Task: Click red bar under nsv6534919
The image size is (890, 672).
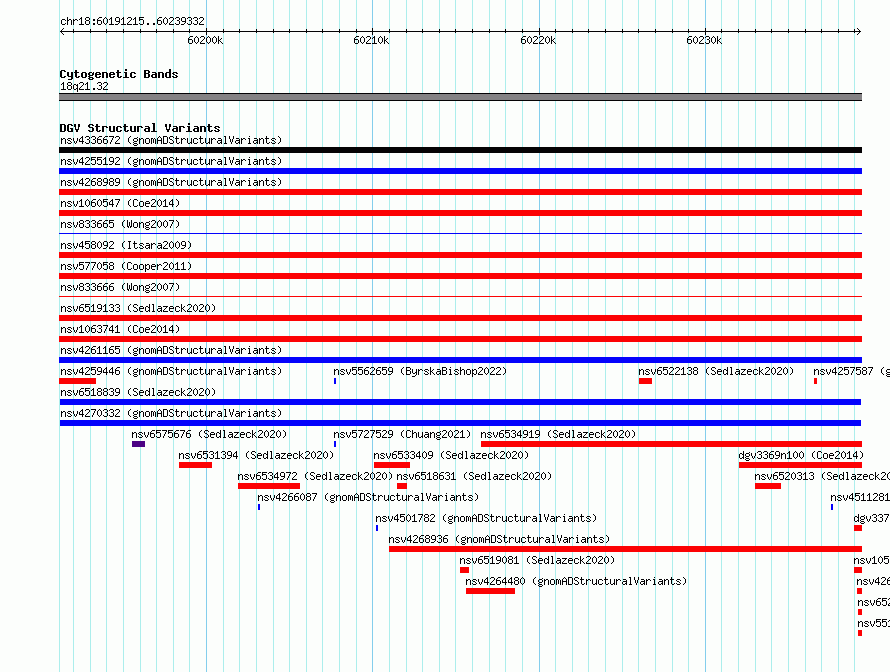Action: pos(671,444)
